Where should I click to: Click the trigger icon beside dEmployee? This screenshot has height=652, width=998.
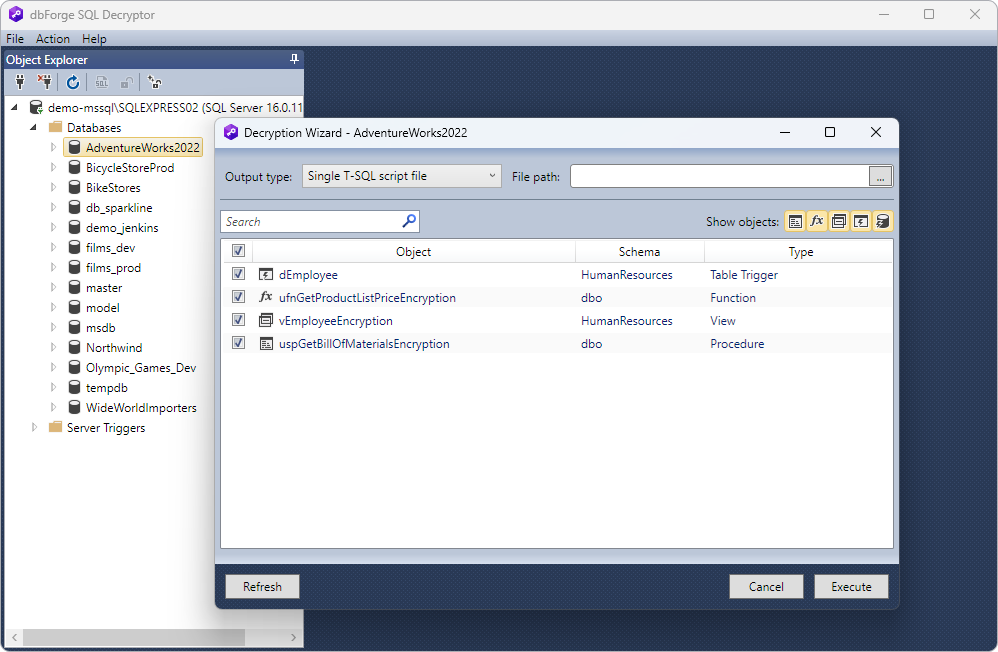265,274
